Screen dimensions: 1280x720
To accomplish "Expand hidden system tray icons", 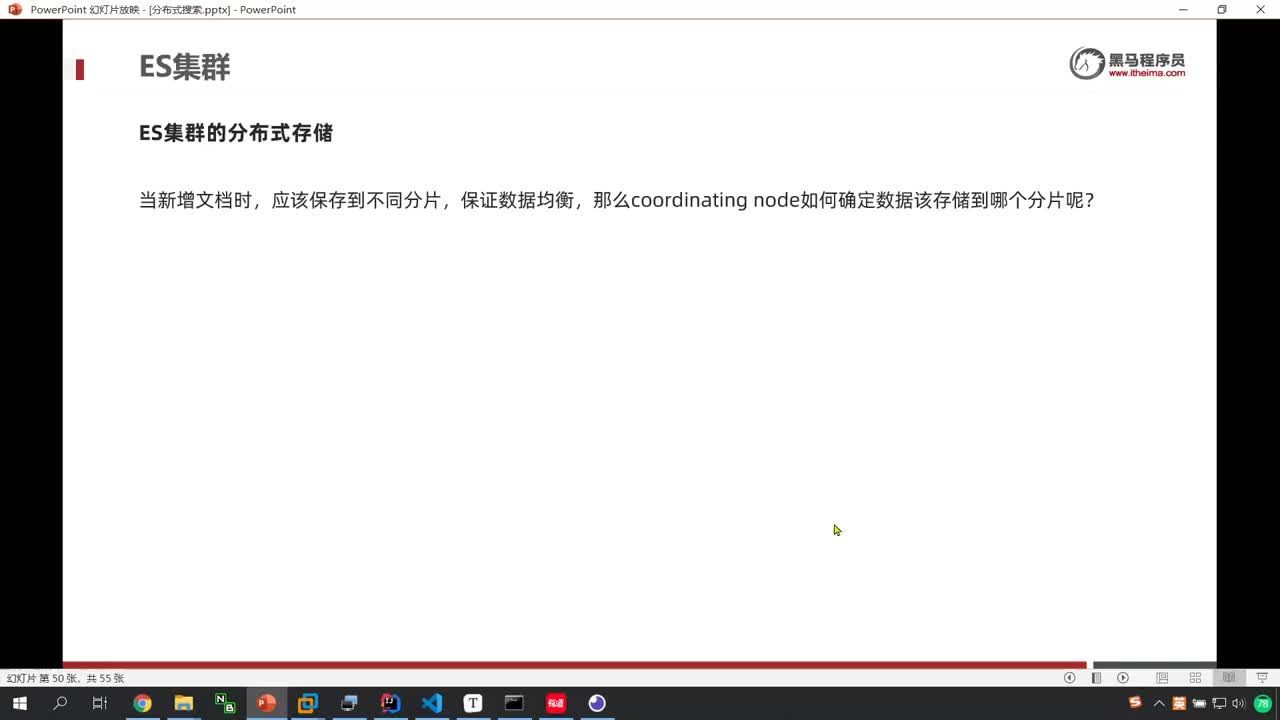I will point(1159,703).
